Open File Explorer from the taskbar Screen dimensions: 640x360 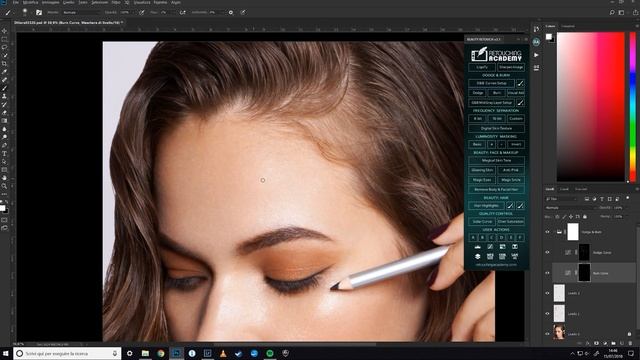click(x=145, y=353)
